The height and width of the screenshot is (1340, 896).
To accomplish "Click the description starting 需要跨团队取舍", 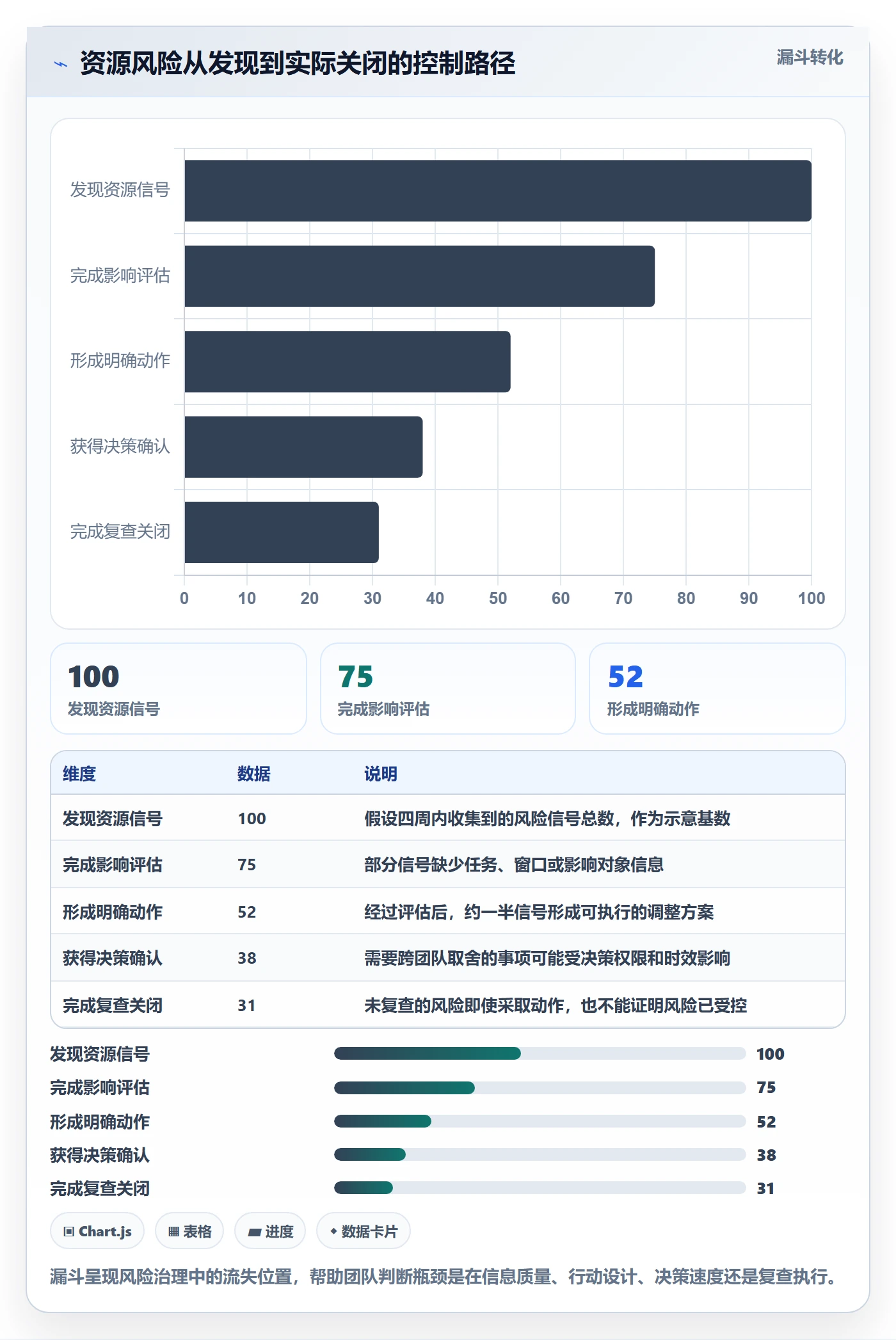I will (x=547, y=958).
